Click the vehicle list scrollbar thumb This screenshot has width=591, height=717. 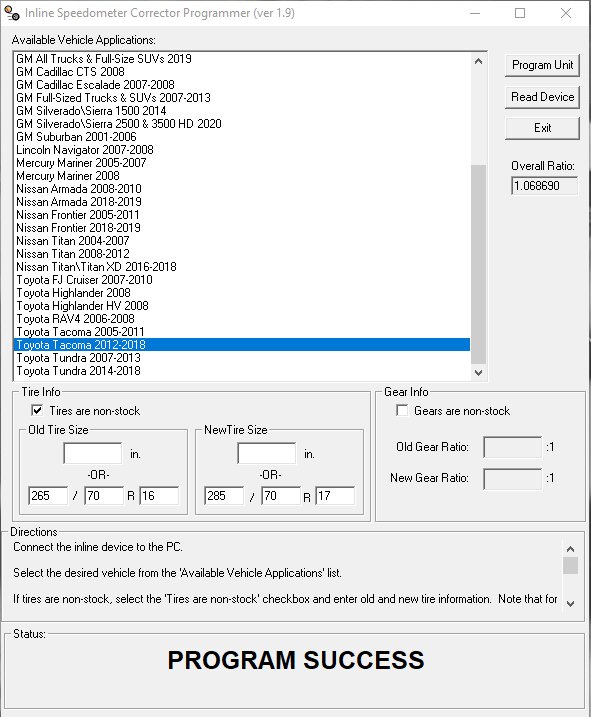point(478,264)
